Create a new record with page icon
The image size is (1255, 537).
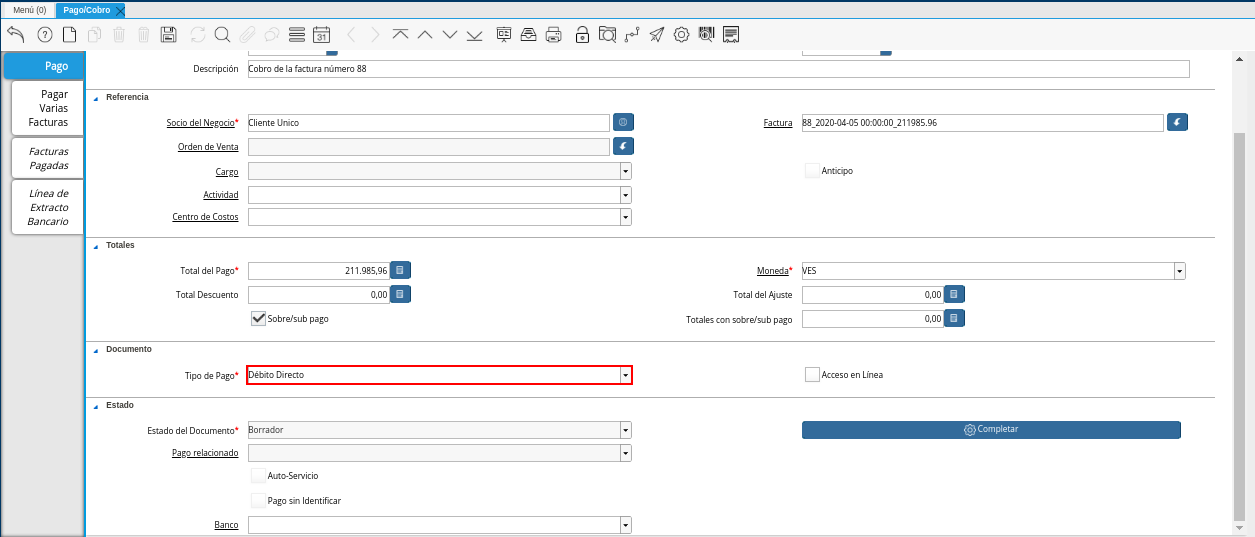pyautogui.click(x=69, y=35)
